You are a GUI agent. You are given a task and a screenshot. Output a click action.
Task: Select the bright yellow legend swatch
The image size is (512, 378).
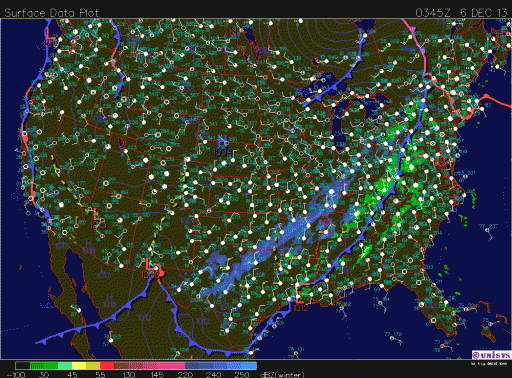click(x=79, y=366)
